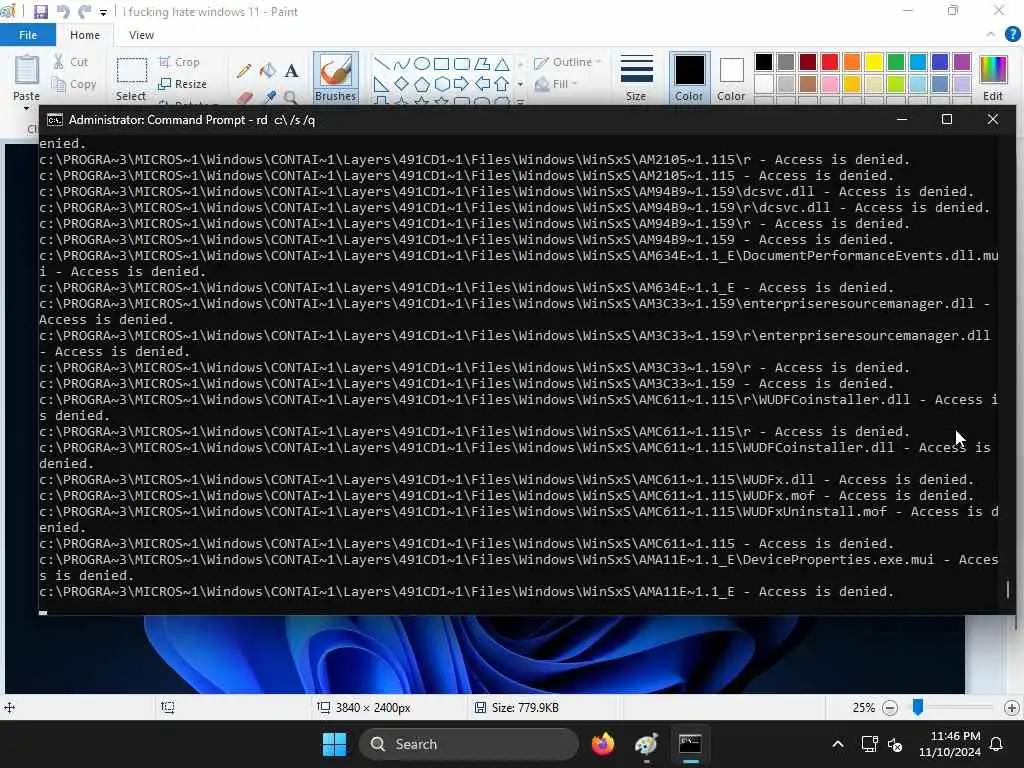Undo the last action in Paint

coord(63,12)
